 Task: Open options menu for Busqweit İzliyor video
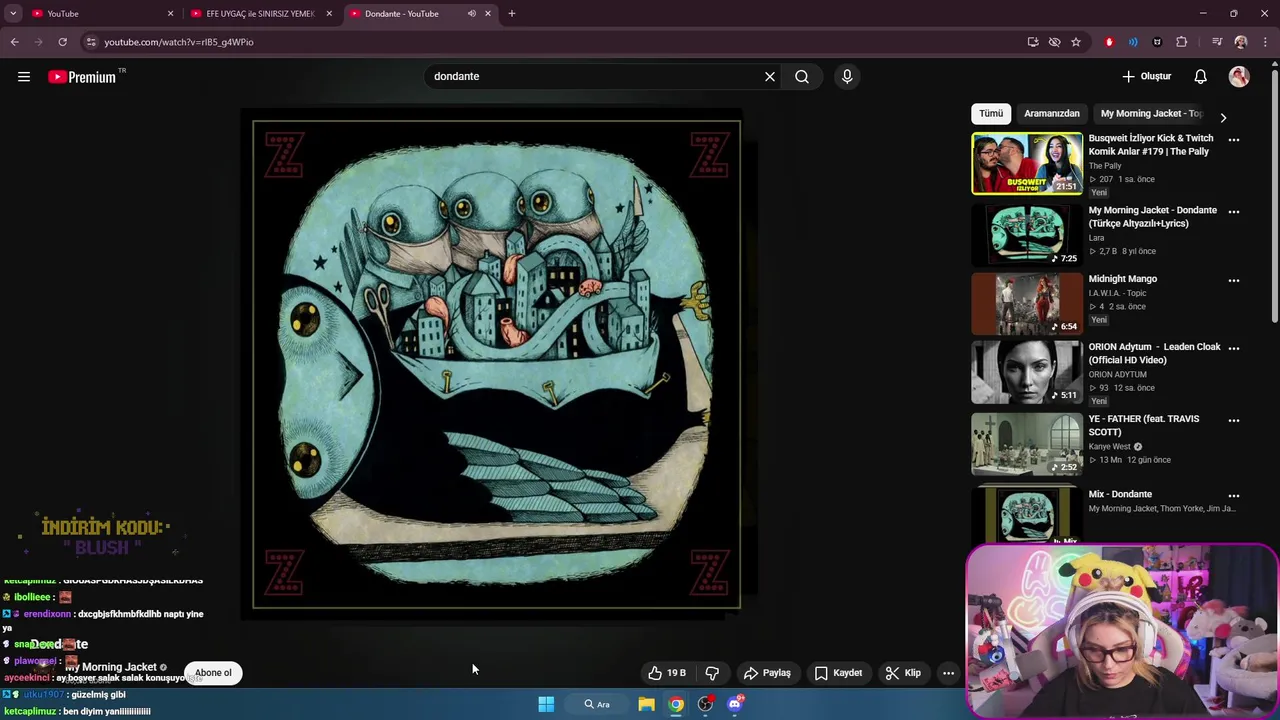[1234, 140]
